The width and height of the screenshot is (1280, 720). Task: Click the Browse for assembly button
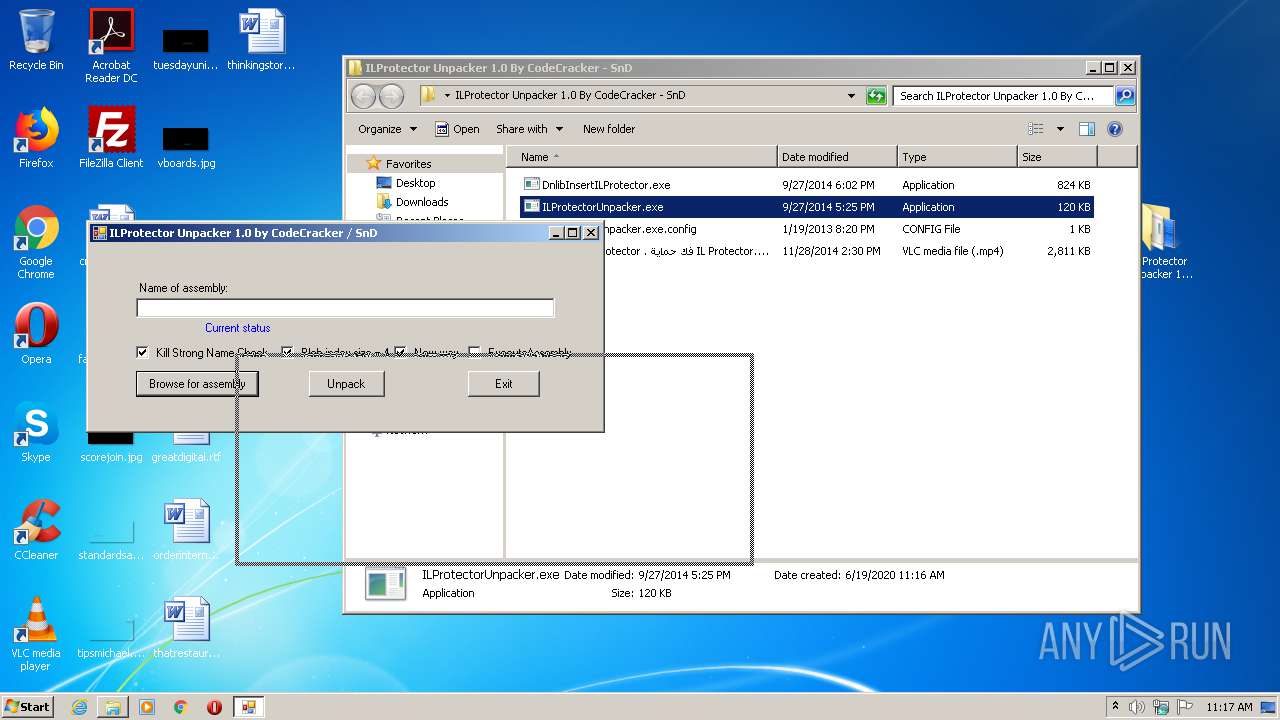pyautogui.click(x=197, y=384)
